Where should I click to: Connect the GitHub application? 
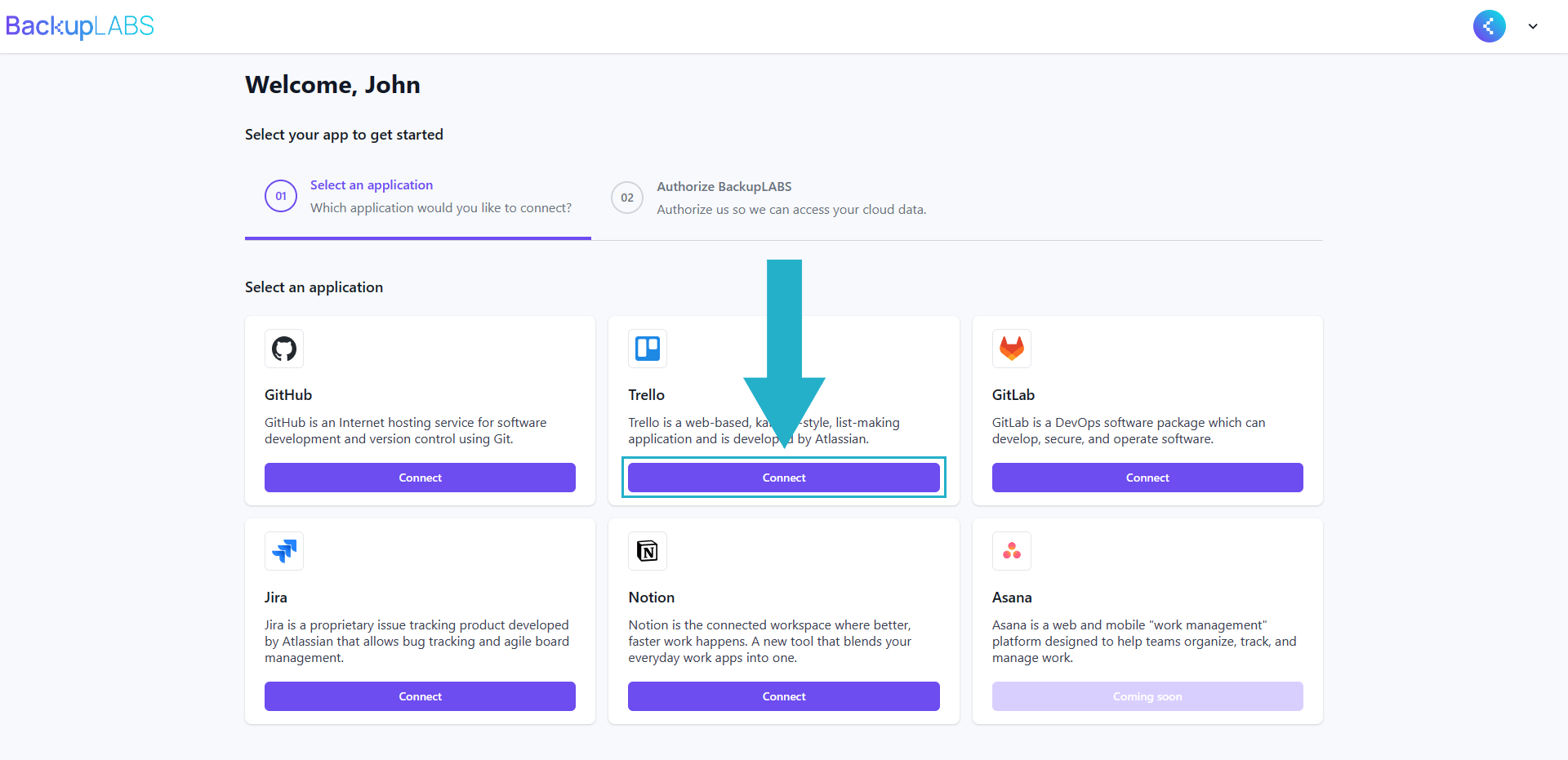(x=420, y=478)
